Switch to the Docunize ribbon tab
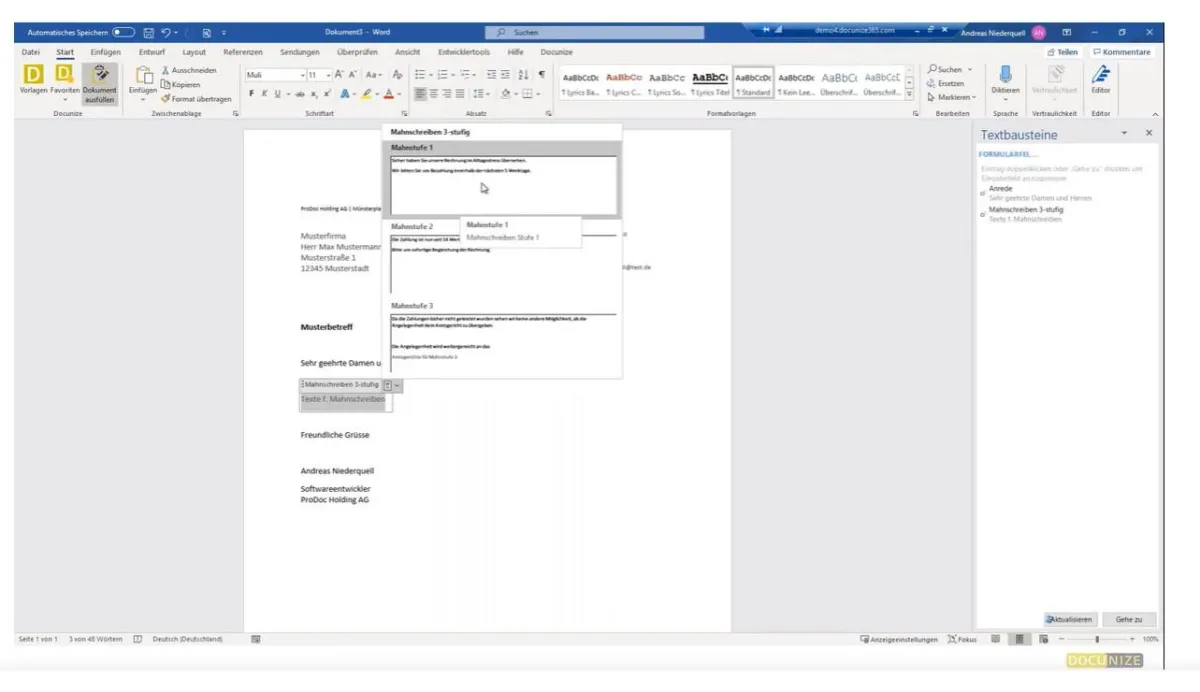This screenshot has height=692, width=1200. point(556,52)
